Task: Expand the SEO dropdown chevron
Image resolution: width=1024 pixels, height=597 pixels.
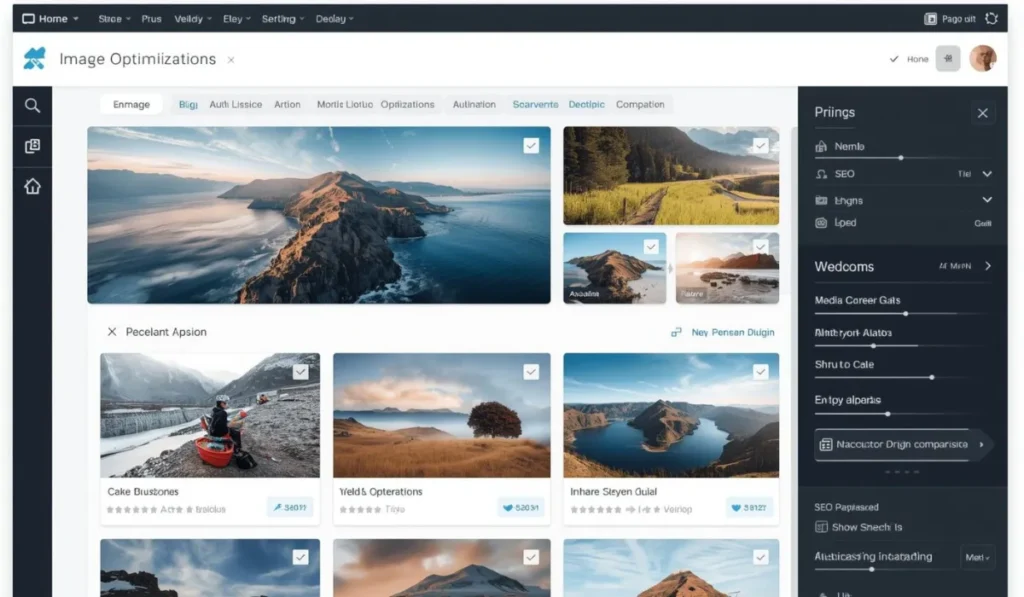Action: [987, 174]
